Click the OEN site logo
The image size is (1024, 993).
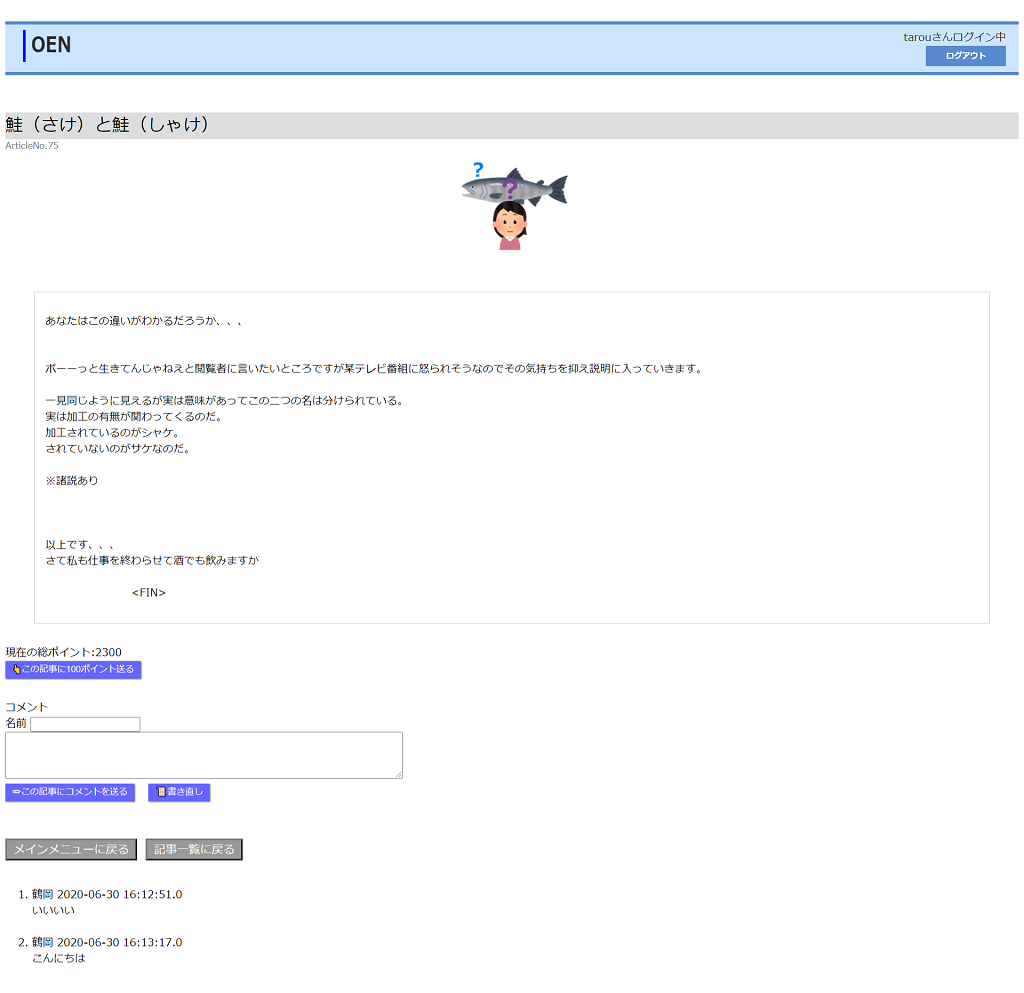point(51,45)
